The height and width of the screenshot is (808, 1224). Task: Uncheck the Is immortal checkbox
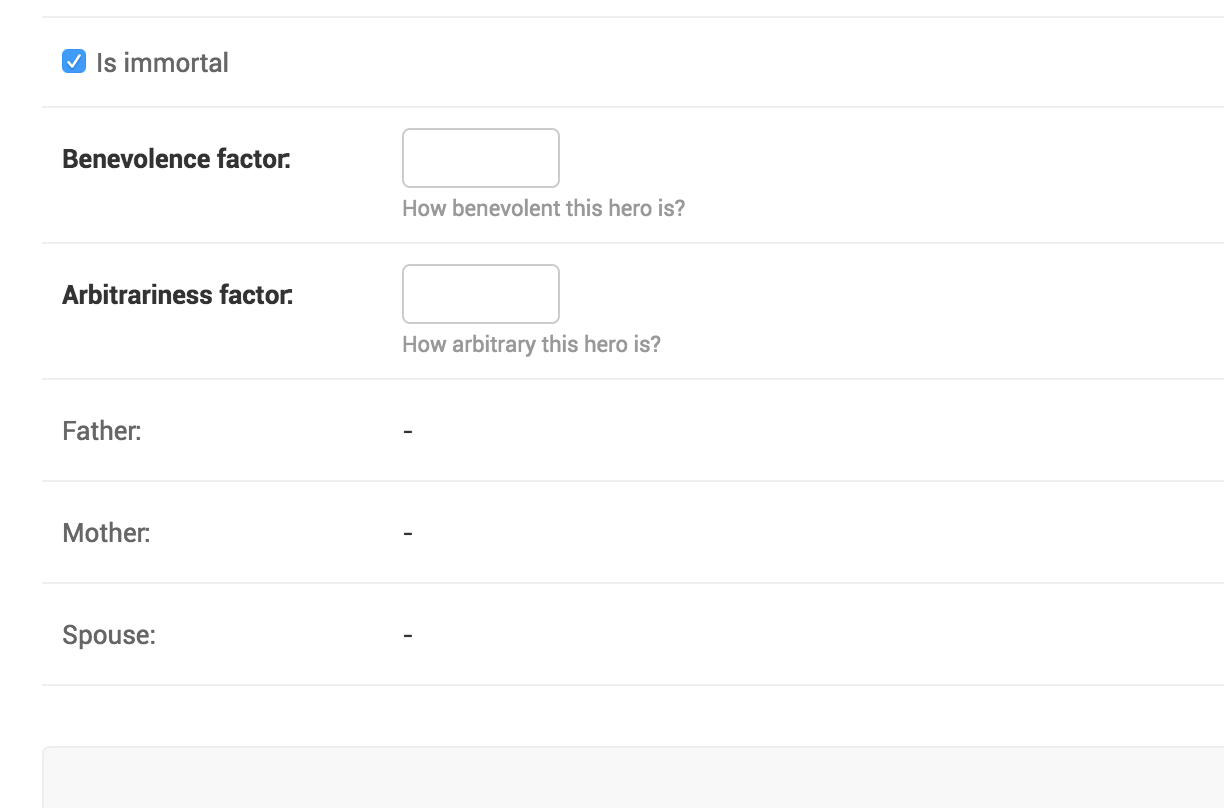[74, 62]
